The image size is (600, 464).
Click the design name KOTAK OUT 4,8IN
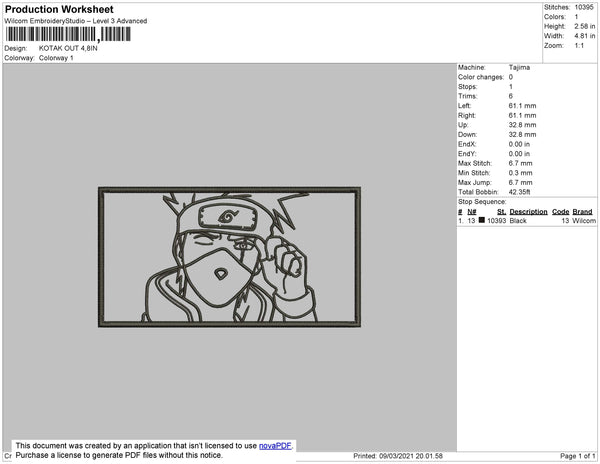pos(68,48)
